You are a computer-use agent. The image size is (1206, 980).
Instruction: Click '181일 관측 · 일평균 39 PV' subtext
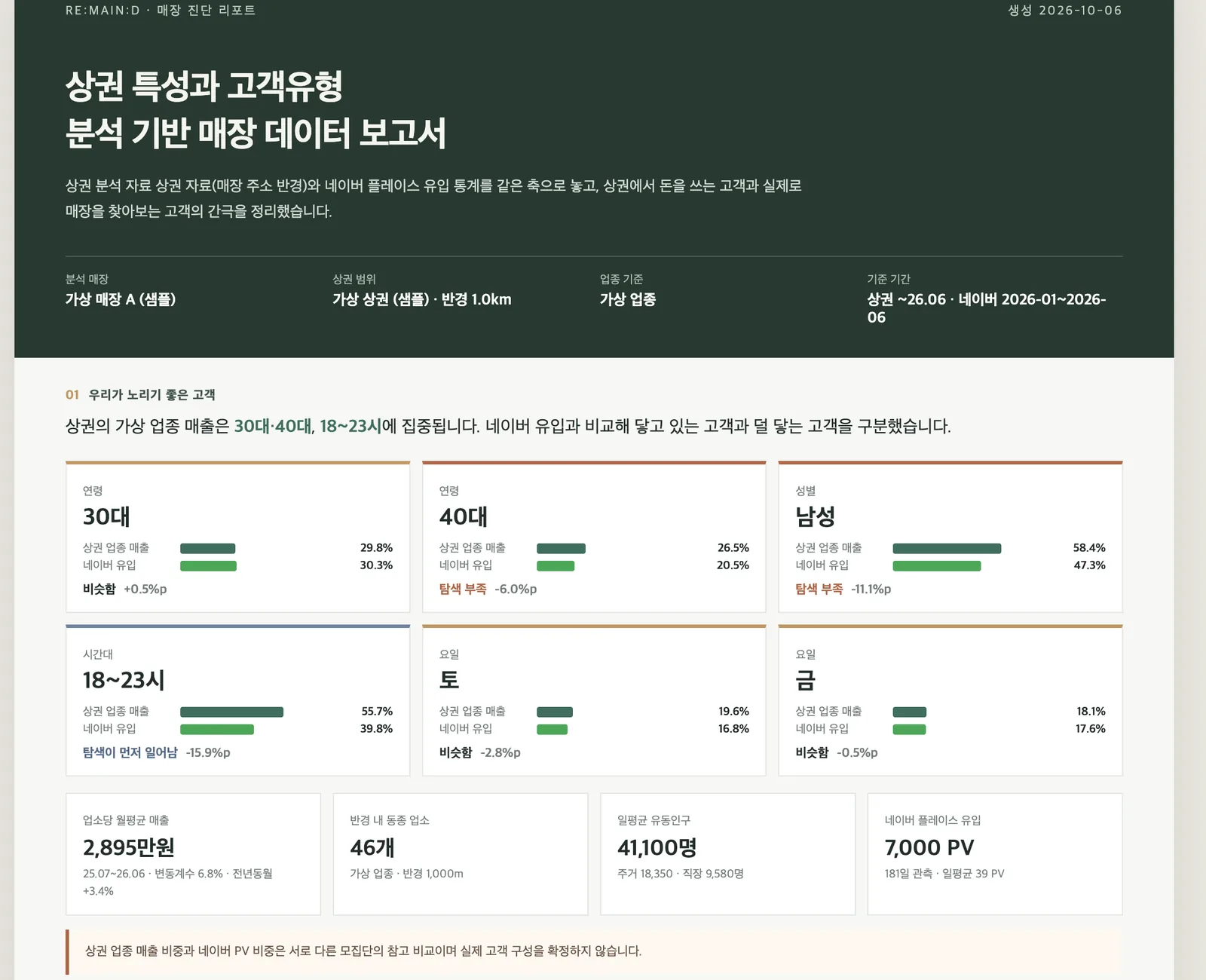[944, 874]
